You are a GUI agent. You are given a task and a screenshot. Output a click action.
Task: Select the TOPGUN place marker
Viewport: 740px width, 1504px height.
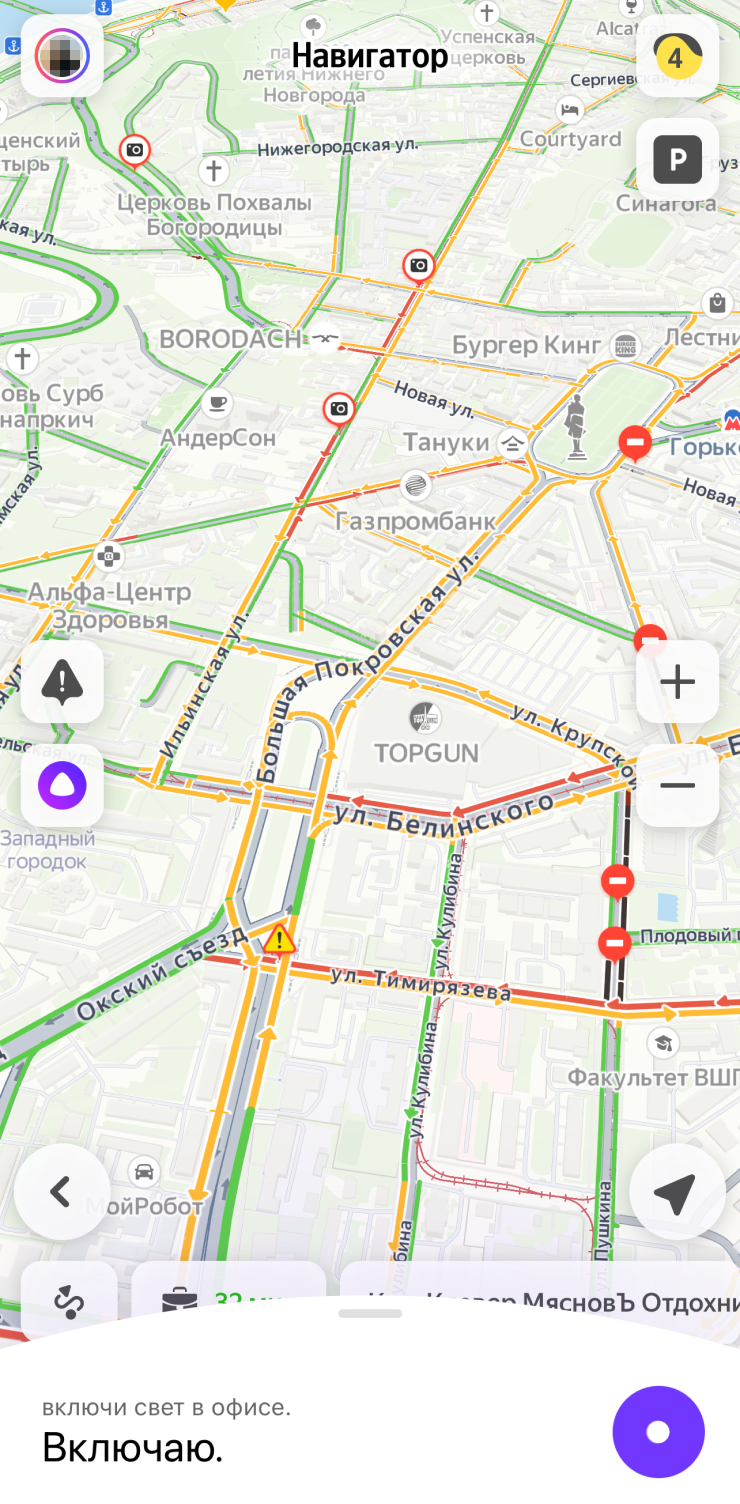(x=426, y=734)
